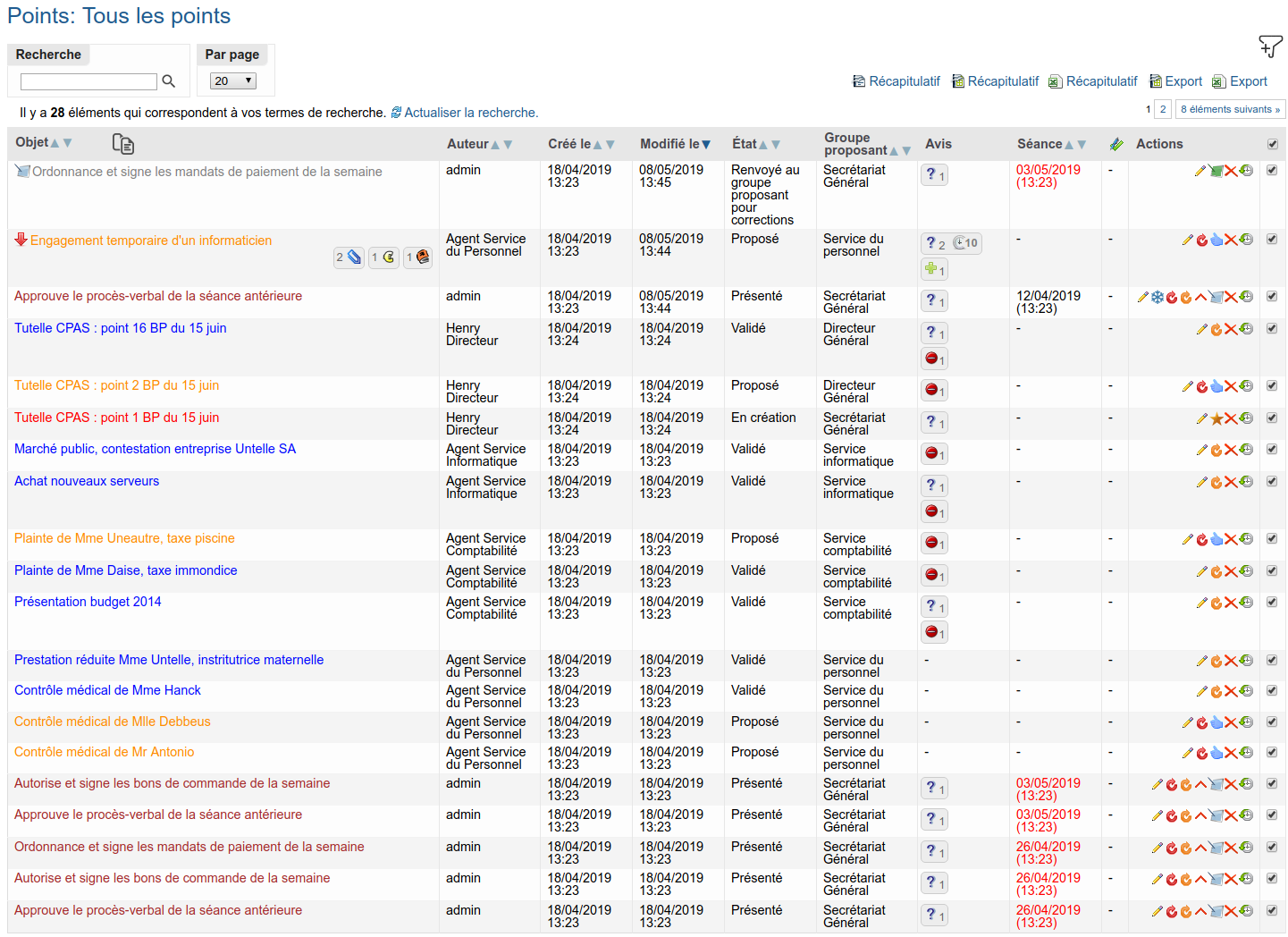Toggle checkbox for Contrôle médical de Mr Antonio

(x=1272, y=752)
